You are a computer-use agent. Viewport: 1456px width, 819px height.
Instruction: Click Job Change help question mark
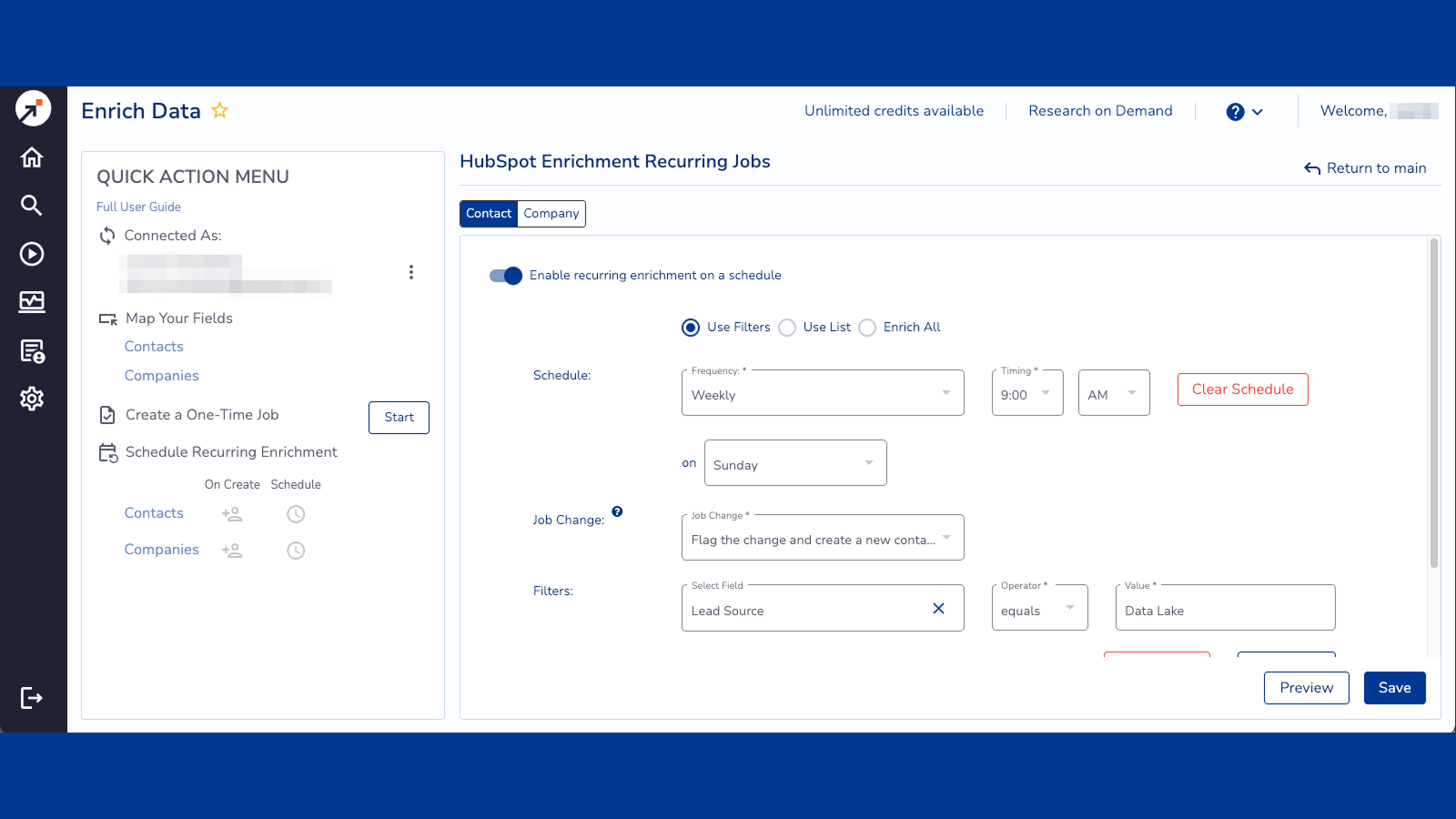[617, 511]
